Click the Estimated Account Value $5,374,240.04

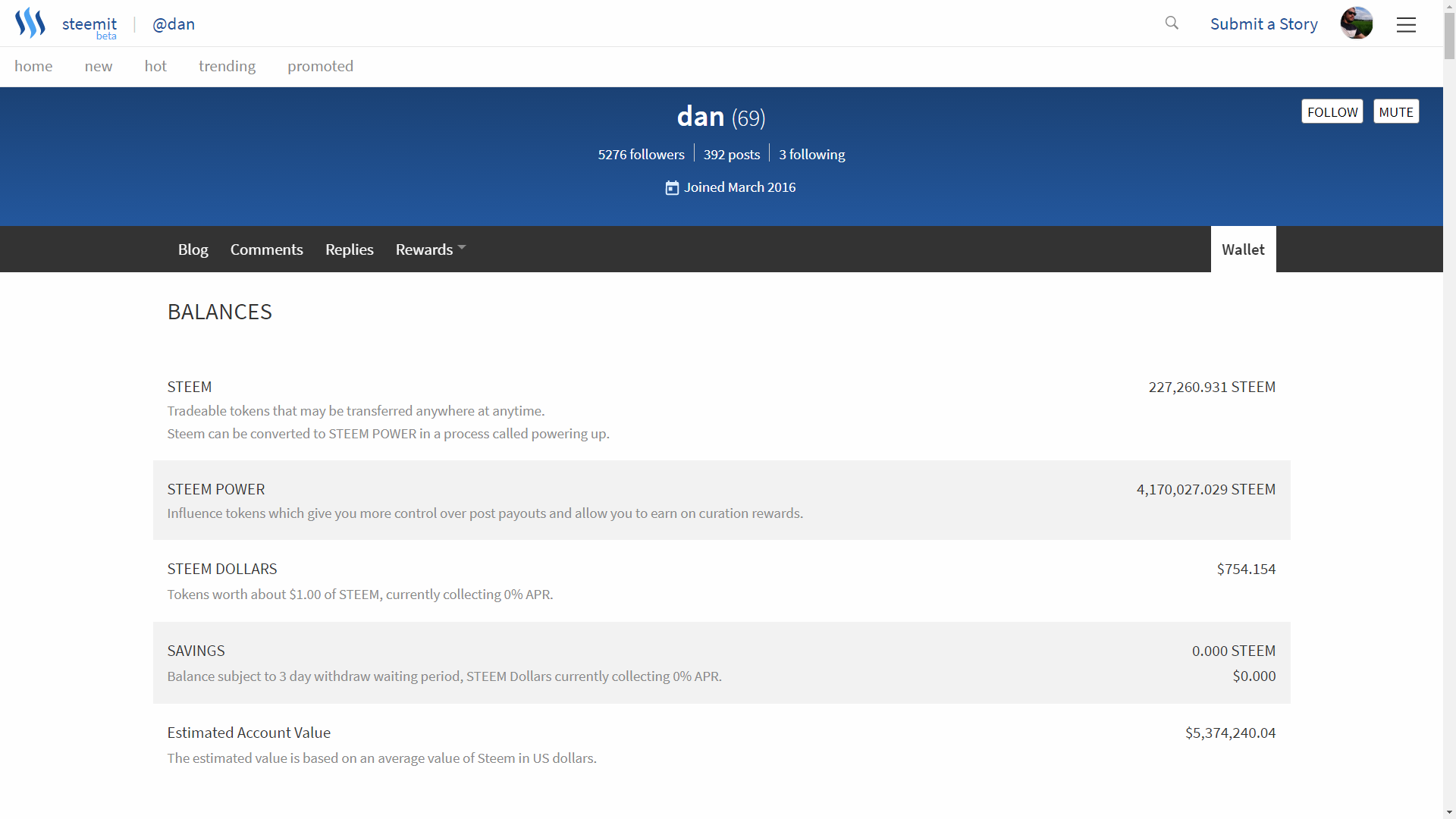(1230, 733)
